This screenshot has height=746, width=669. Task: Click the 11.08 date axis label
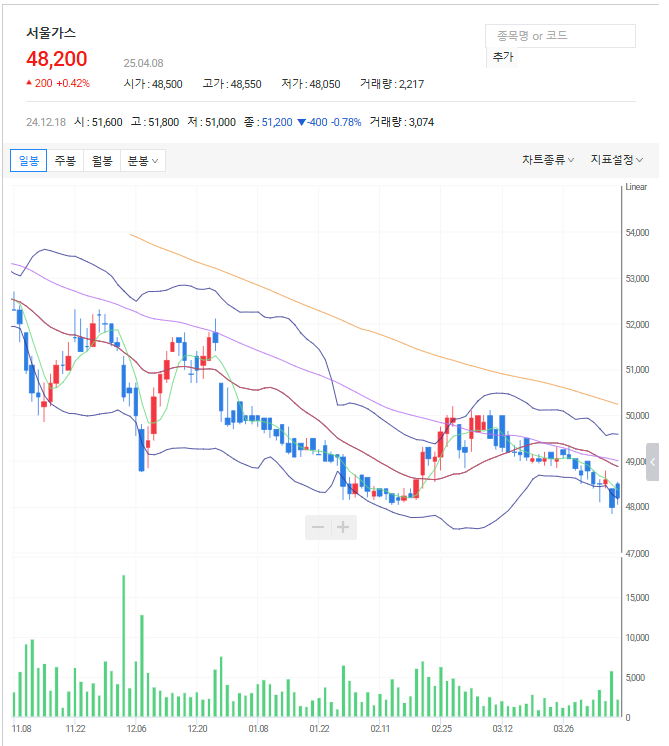pos(21,728)
